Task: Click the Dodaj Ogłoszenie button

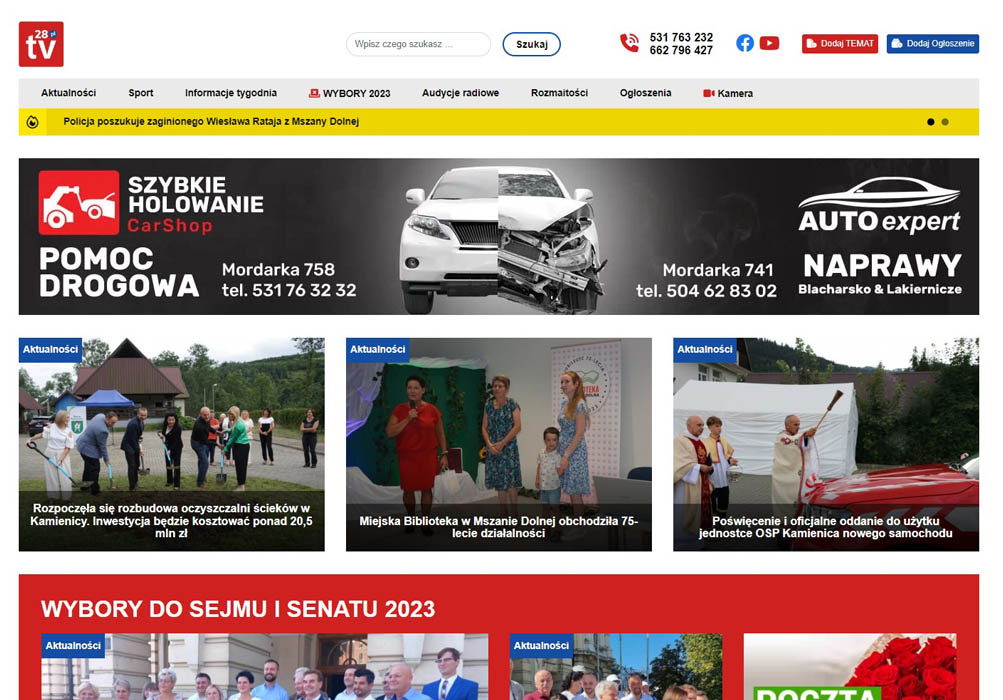Action: [932, 44]
